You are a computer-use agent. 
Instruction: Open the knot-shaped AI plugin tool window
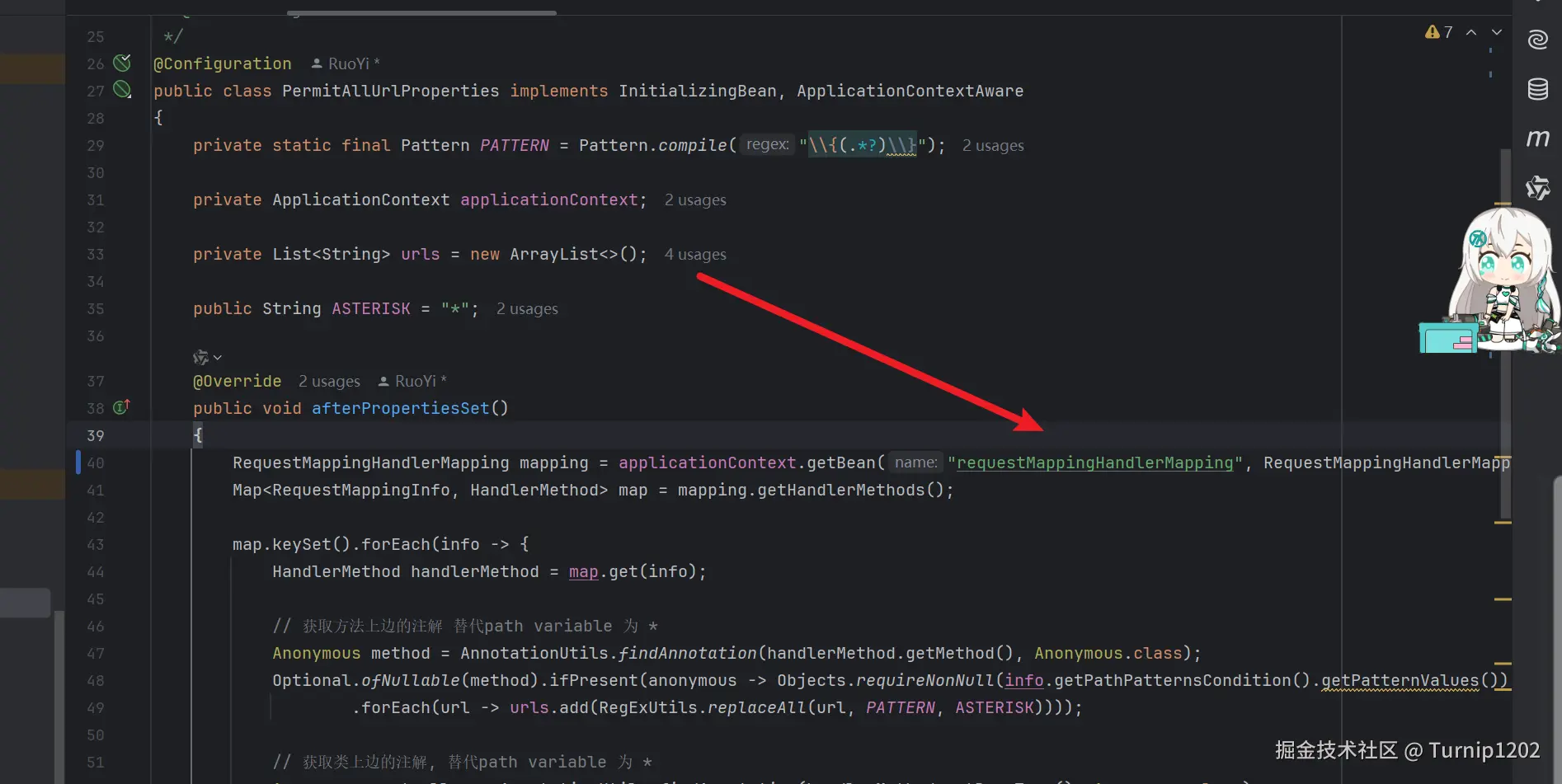(1537, 188)
